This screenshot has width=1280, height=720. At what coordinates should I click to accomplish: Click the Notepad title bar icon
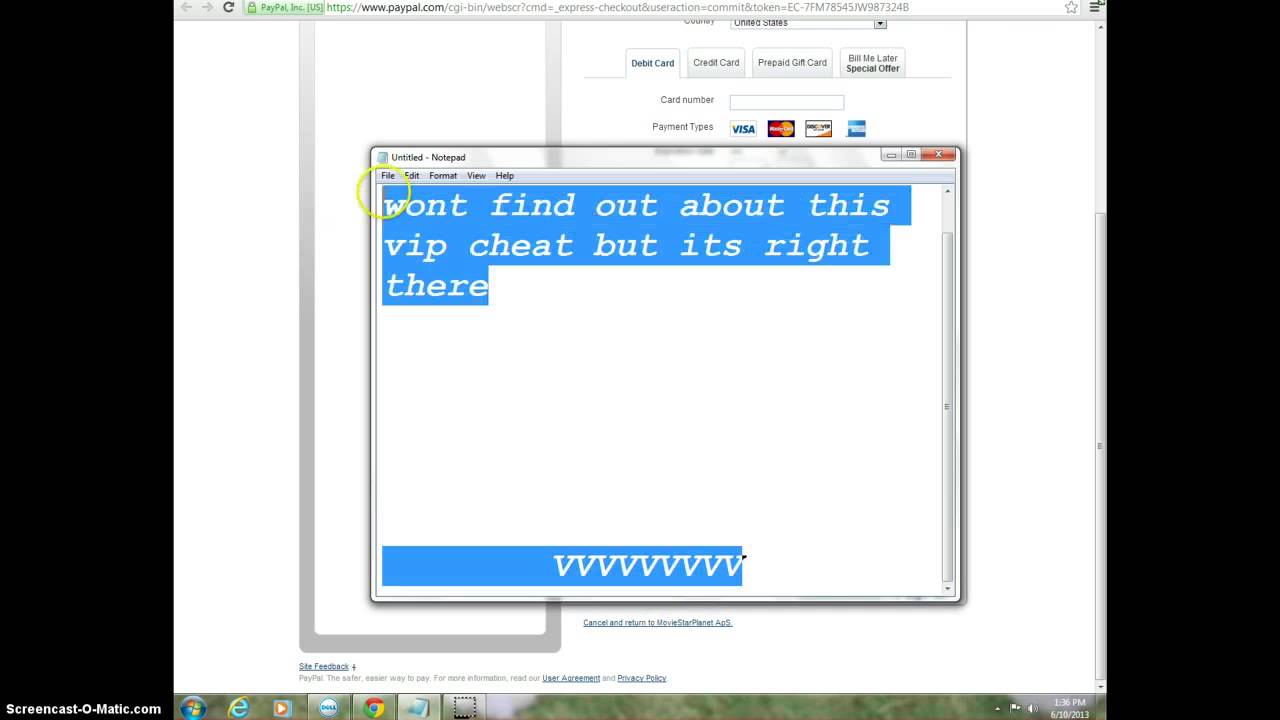[x=382, y=157]
